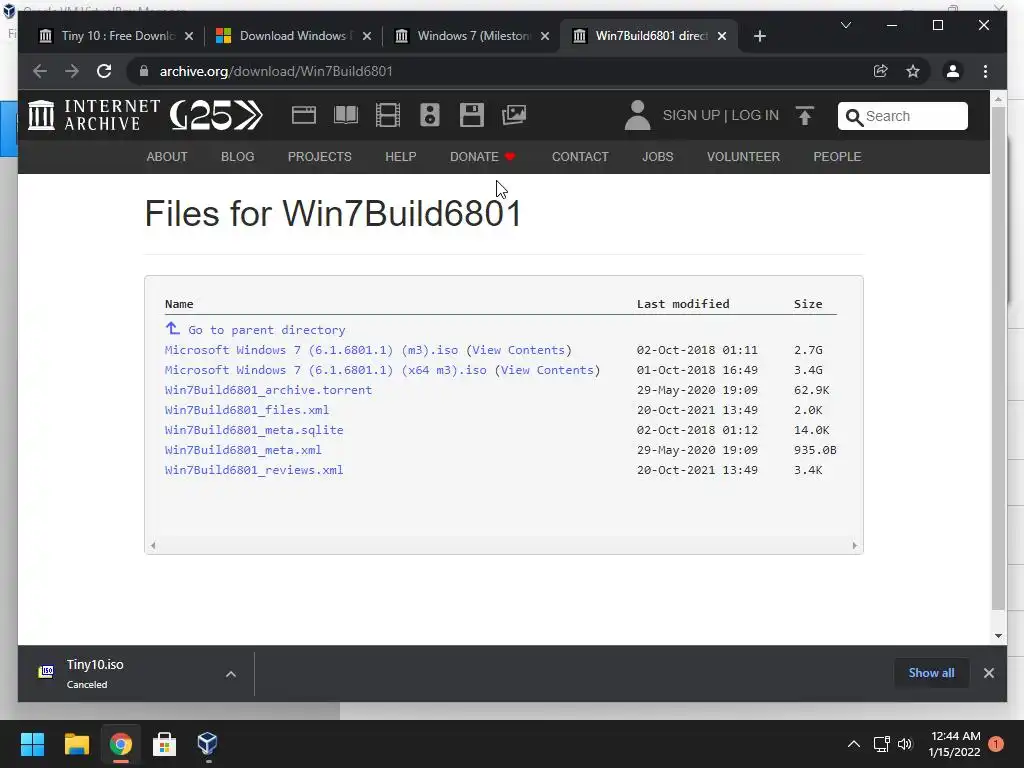
Task: Open the volume control in tray
Action: click(x=905, y=744)
